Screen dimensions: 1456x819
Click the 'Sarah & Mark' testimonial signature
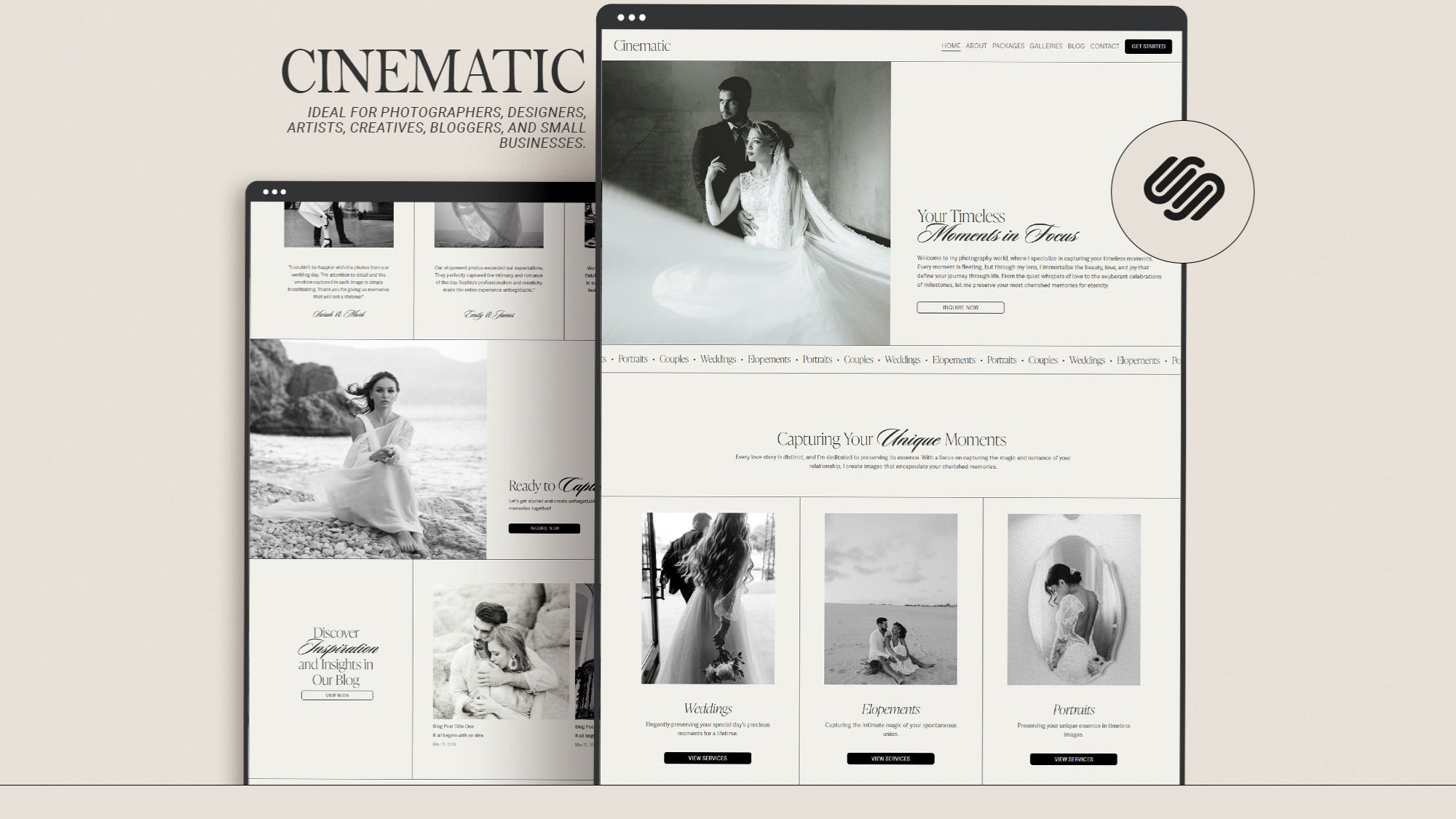click(339, 314)
